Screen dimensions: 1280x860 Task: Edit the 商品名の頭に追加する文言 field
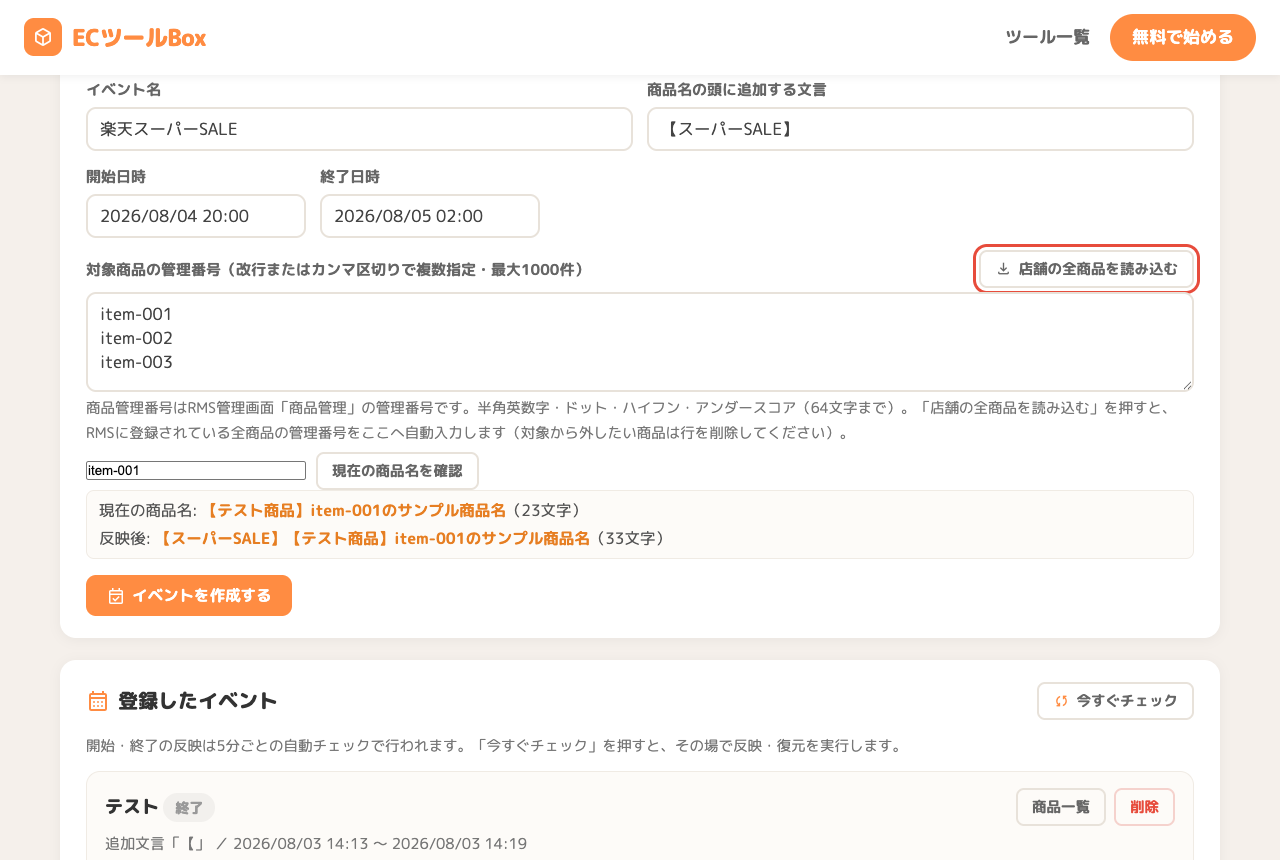(920, 129)
